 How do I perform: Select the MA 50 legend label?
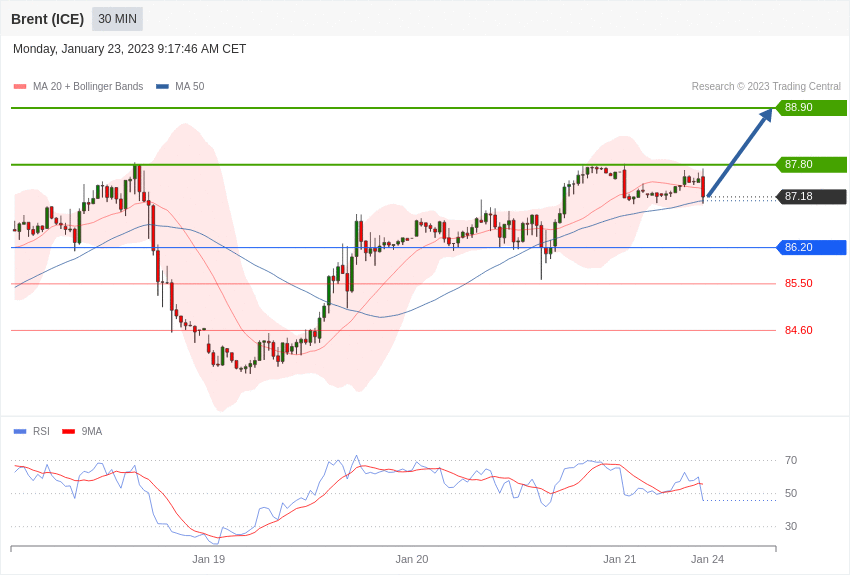(x=190, y=87)
